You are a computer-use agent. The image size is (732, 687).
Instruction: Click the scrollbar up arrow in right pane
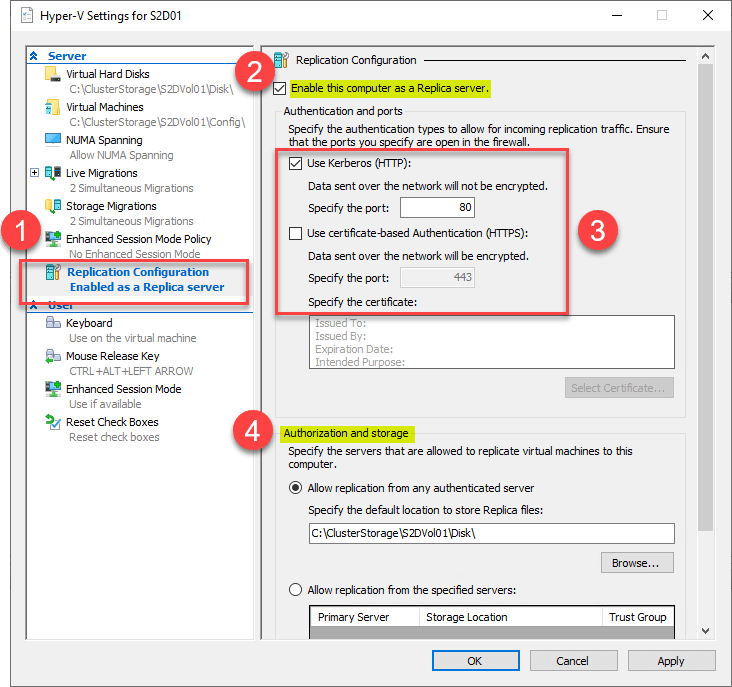705,56
